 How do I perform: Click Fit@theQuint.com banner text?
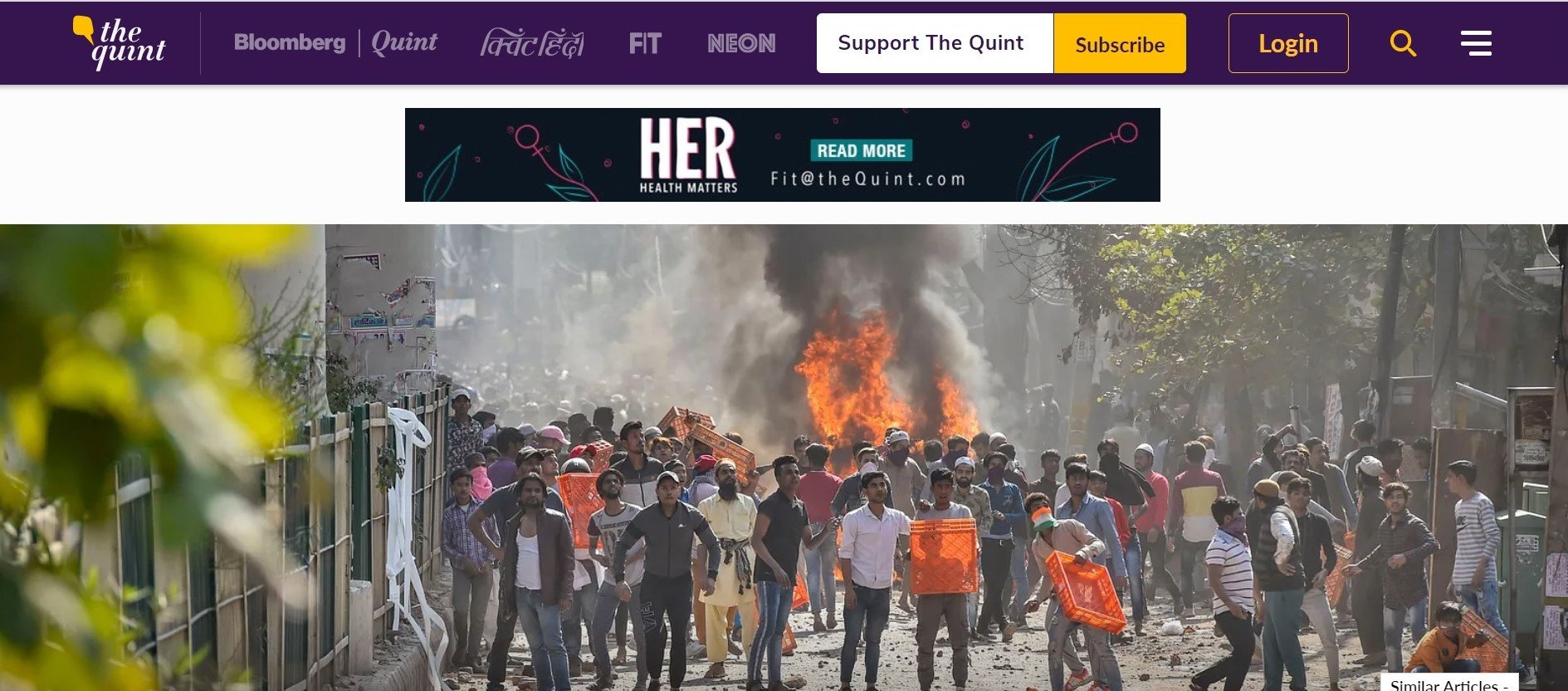[868, 179]
